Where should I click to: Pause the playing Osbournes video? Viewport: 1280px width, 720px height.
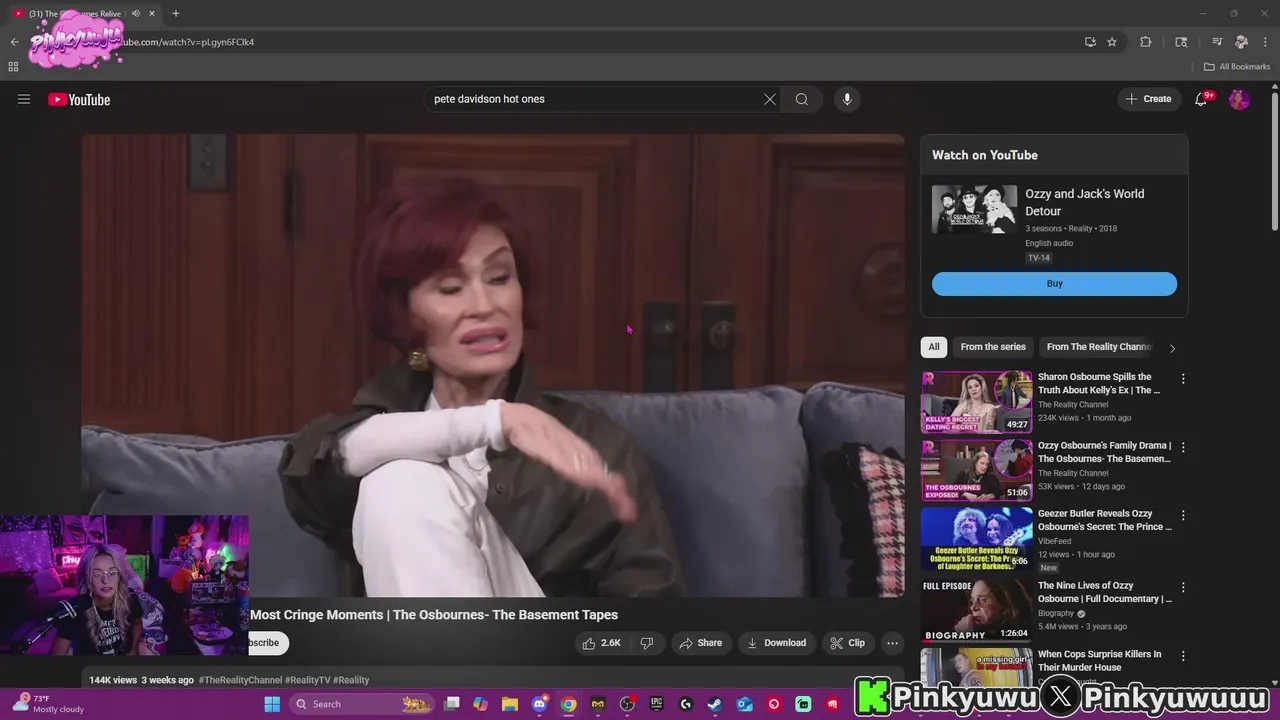click(493, 365)
